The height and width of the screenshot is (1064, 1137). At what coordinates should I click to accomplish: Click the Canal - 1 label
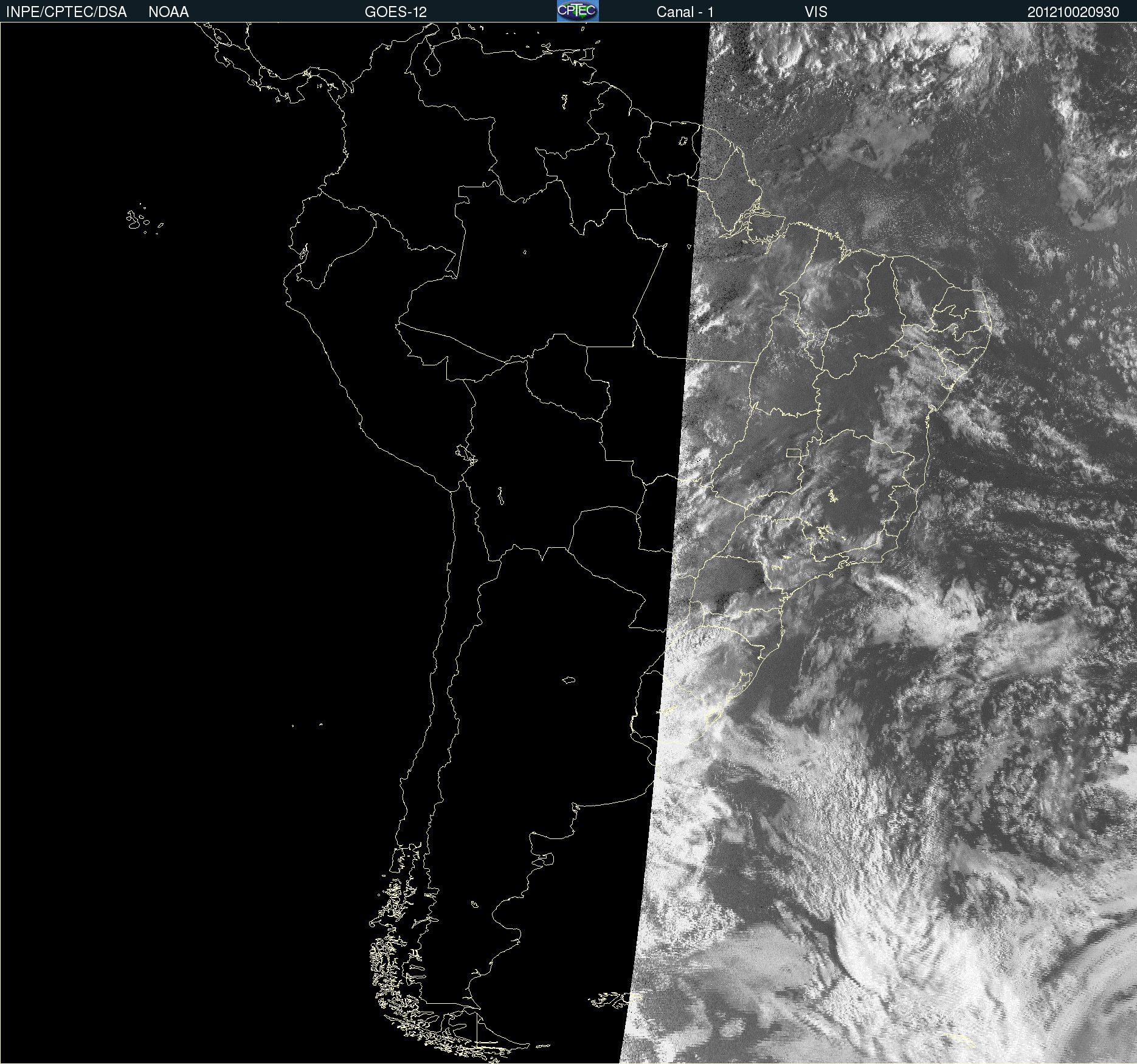pyautogui.click(x=685, y=12)
